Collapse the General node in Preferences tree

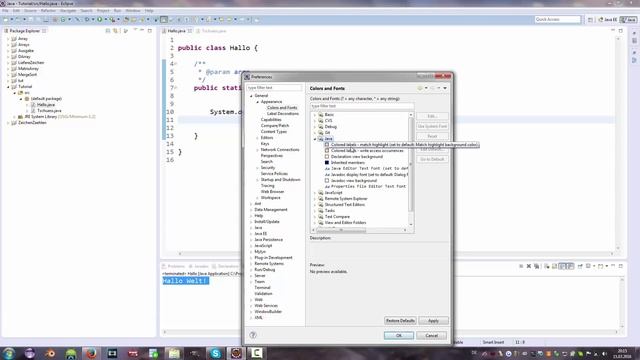251,96
